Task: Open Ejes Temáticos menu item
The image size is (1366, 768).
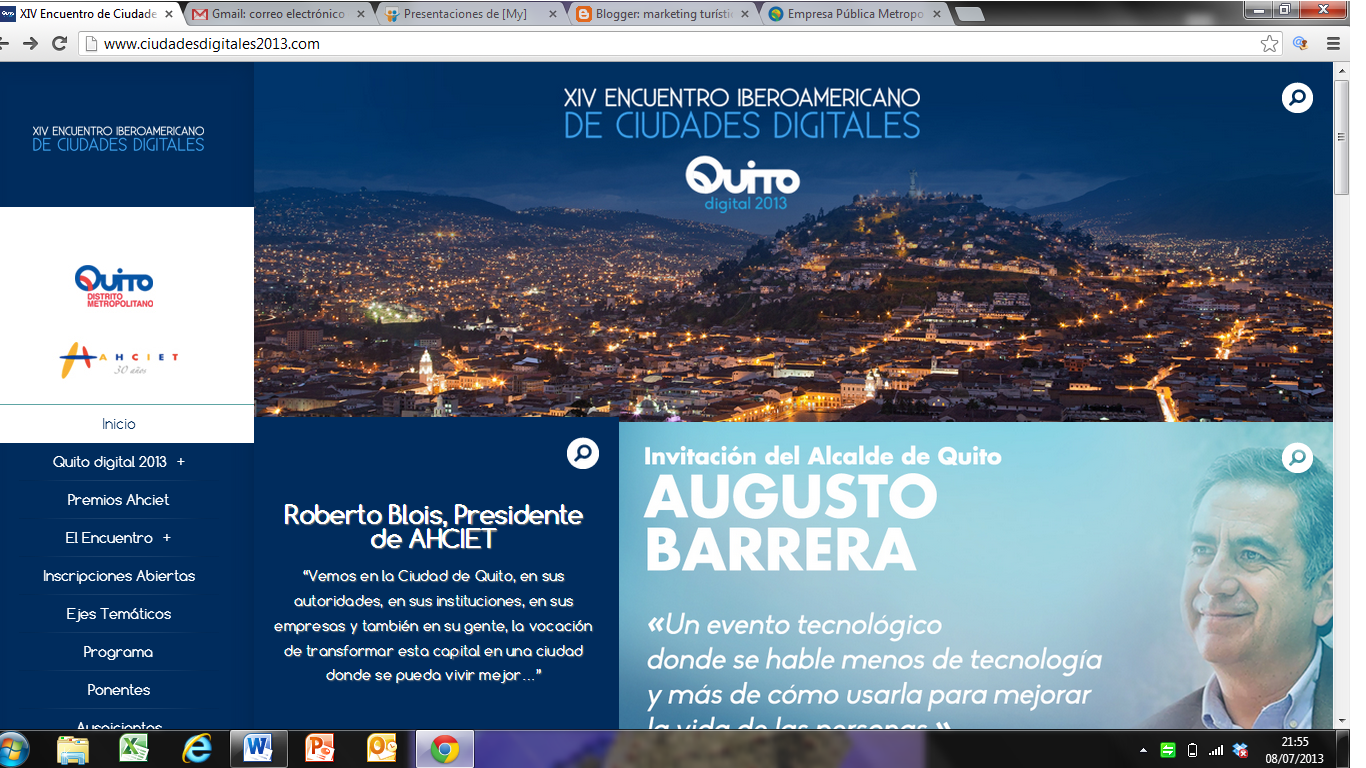Action: [x=118, y=614]
